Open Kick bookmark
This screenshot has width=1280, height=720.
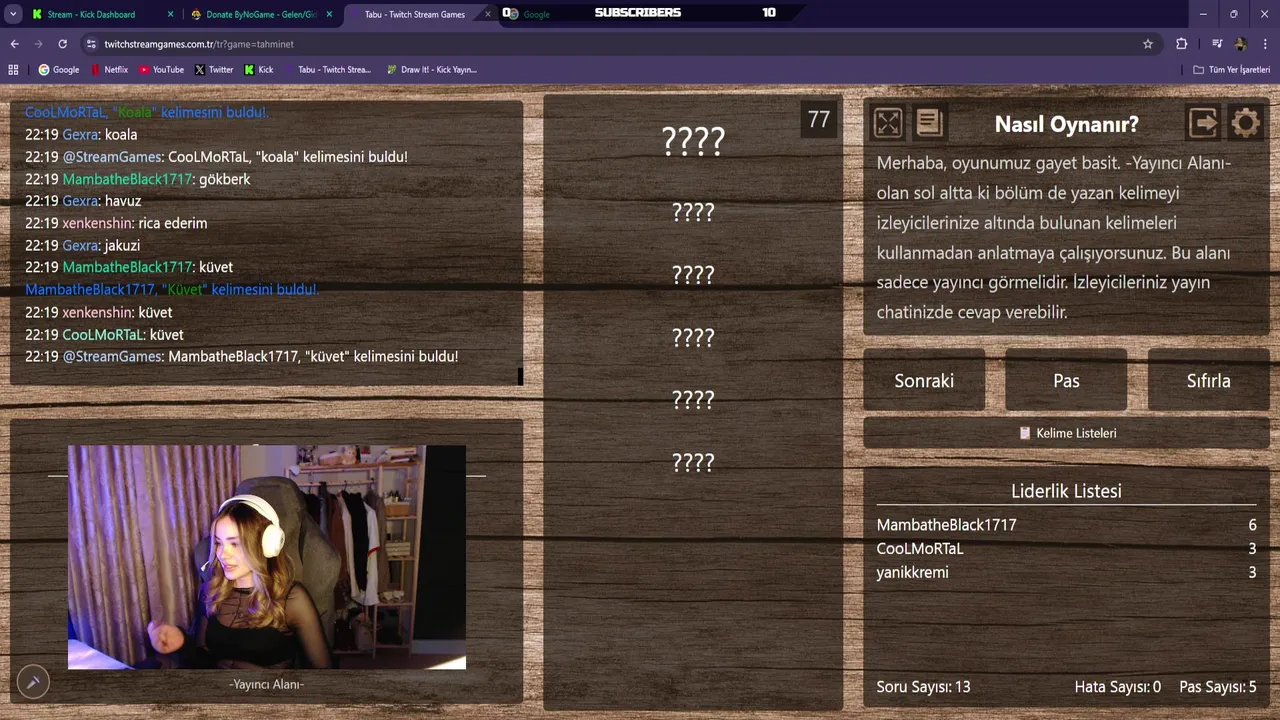click(258, 70)
